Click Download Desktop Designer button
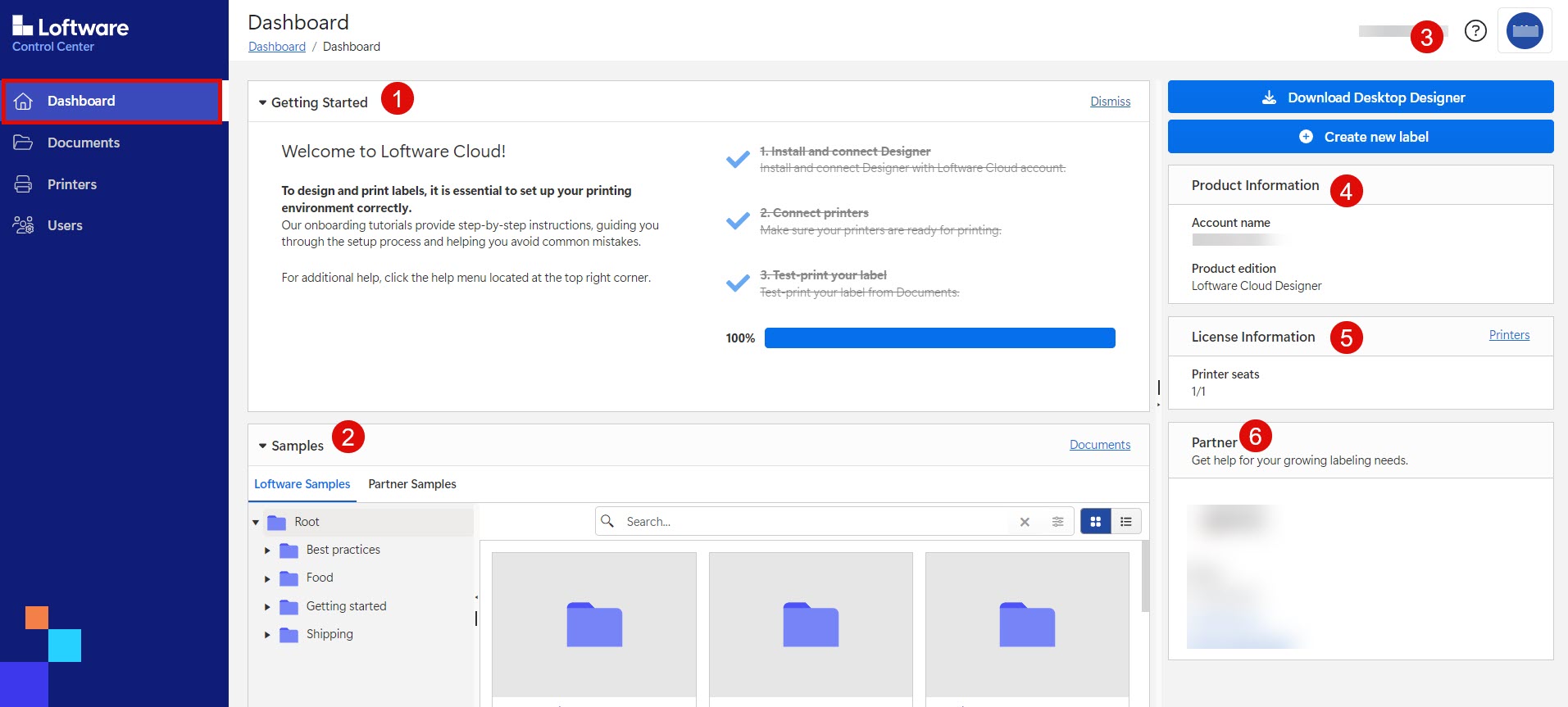This screenshot has height=707, width=1568. [1360, 97]
